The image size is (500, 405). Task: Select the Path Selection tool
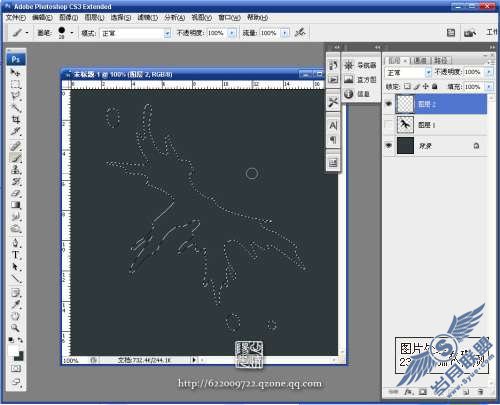click(15, 266)
